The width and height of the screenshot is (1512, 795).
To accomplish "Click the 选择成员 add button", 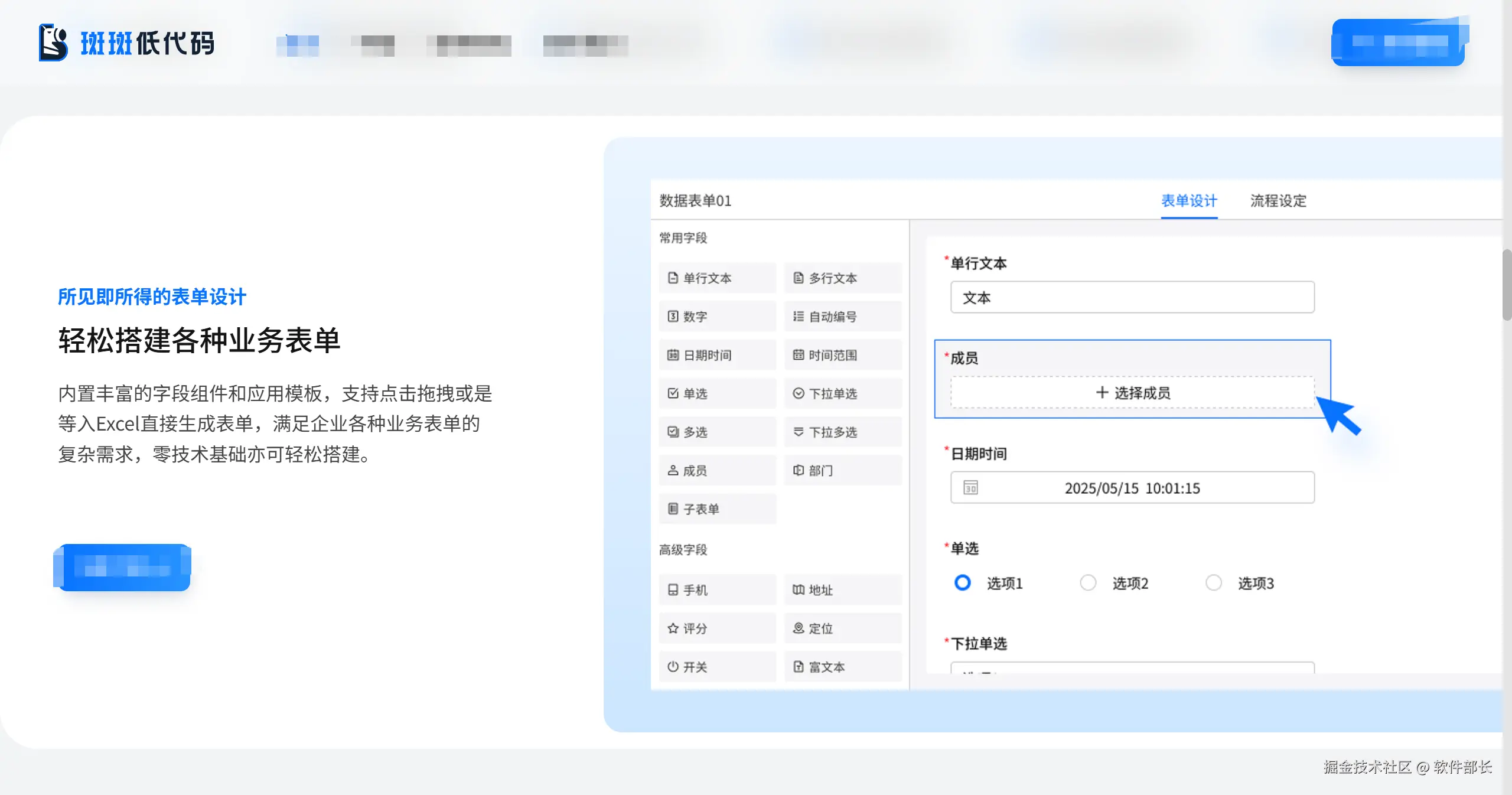I will coord(1132,393).
